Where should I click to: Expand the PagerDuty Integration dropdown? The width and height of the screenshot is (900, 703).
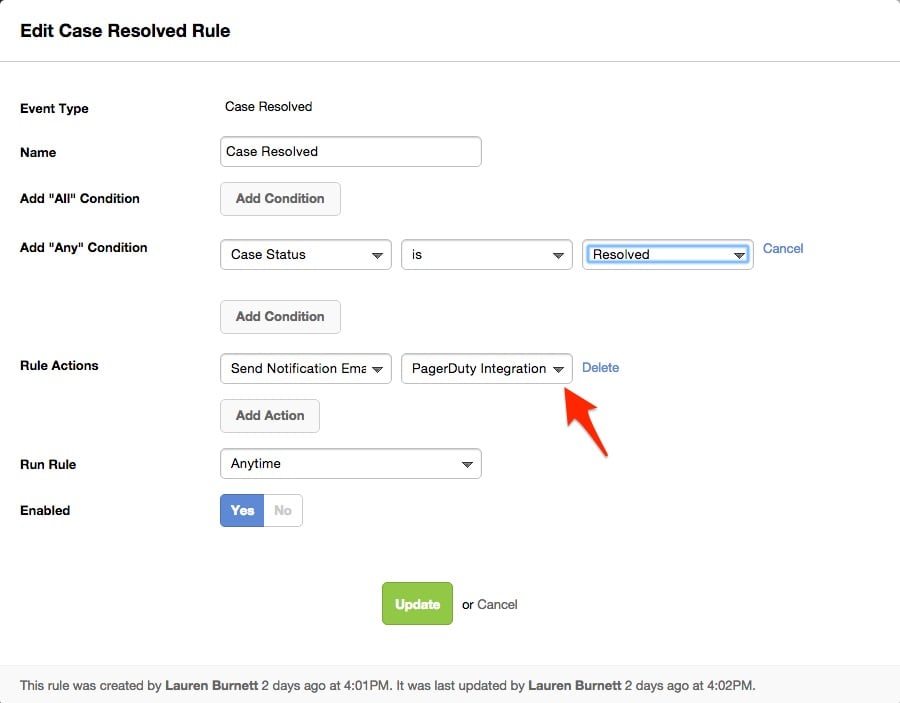click(486, 369)
